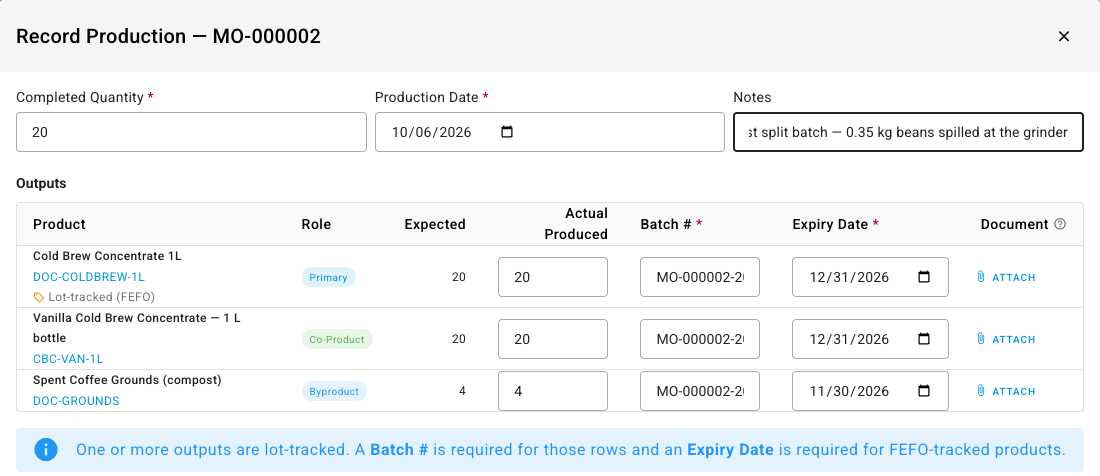Click the Co-Product role badge

click(x=337, y=339)
